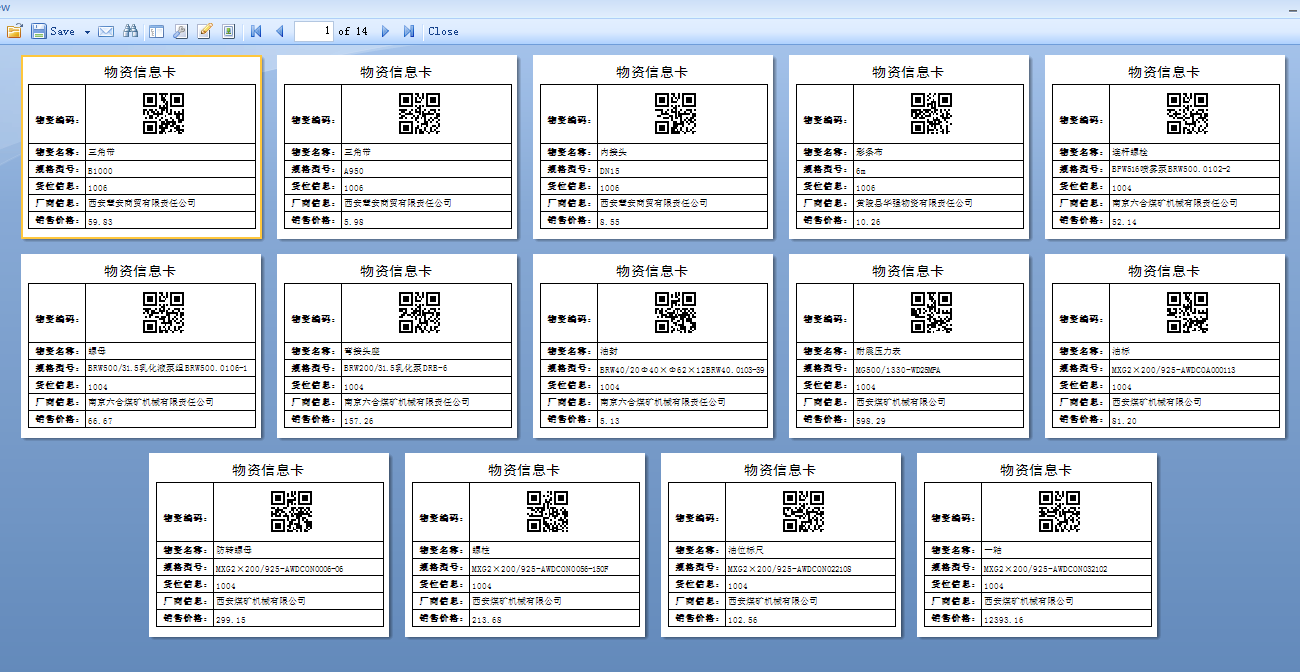Select the card priced 5.13

click(x=653, y=346)
